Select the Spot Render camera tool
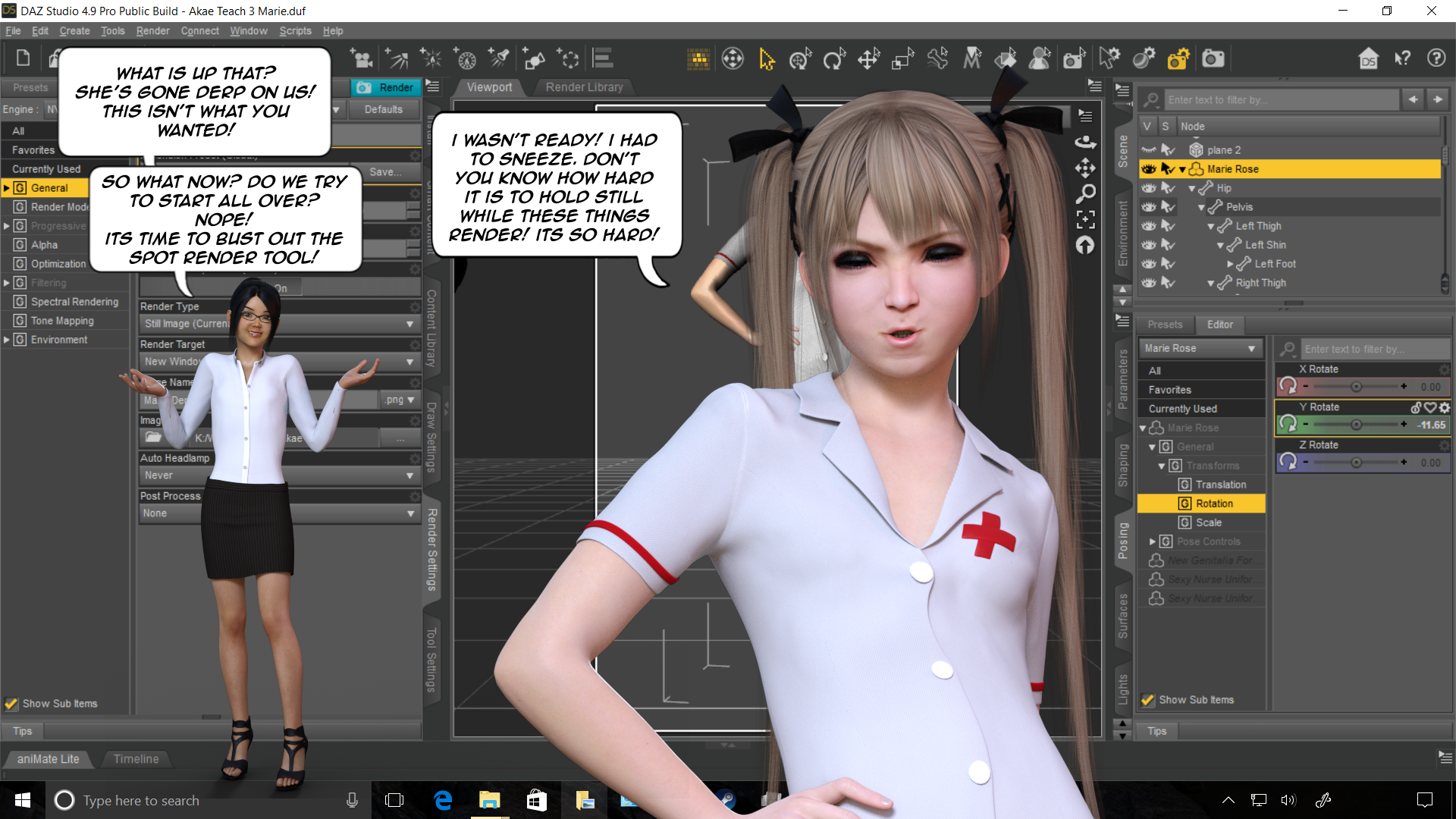1456x819 pixels. (1075, 58)
